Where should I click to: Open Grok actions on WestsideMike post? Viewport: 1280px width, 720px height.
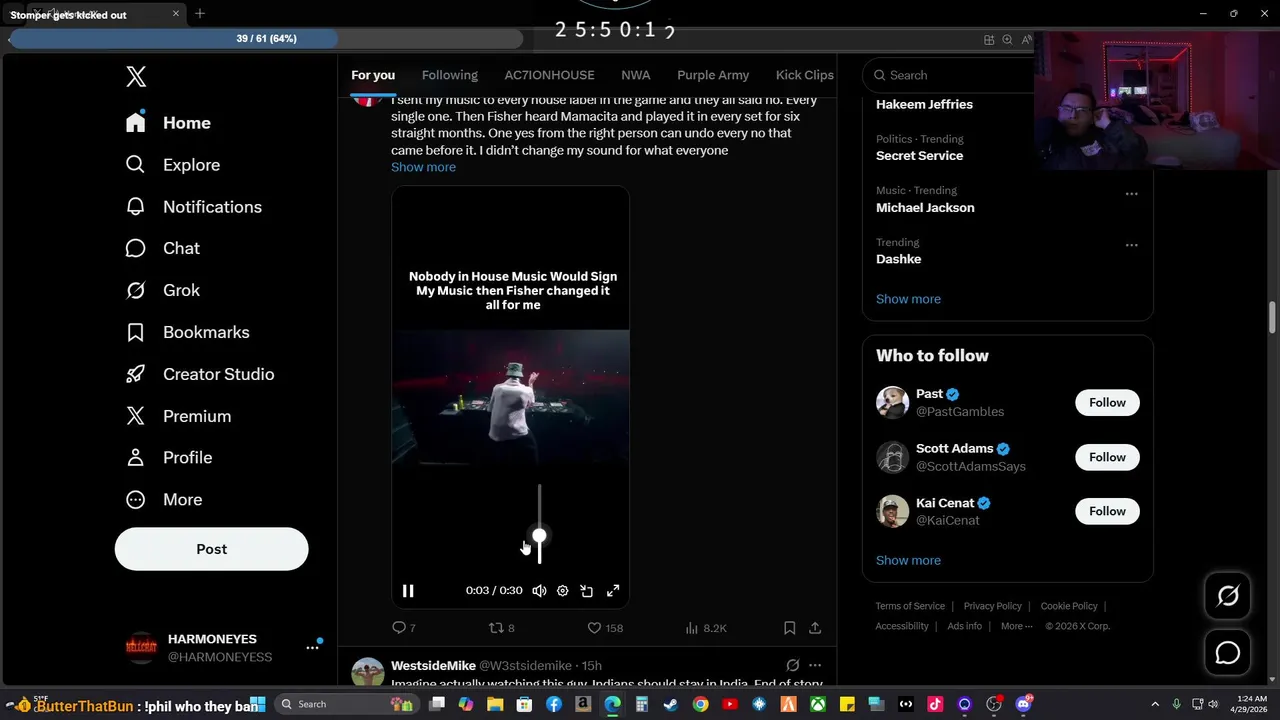(x=792, y=665)
